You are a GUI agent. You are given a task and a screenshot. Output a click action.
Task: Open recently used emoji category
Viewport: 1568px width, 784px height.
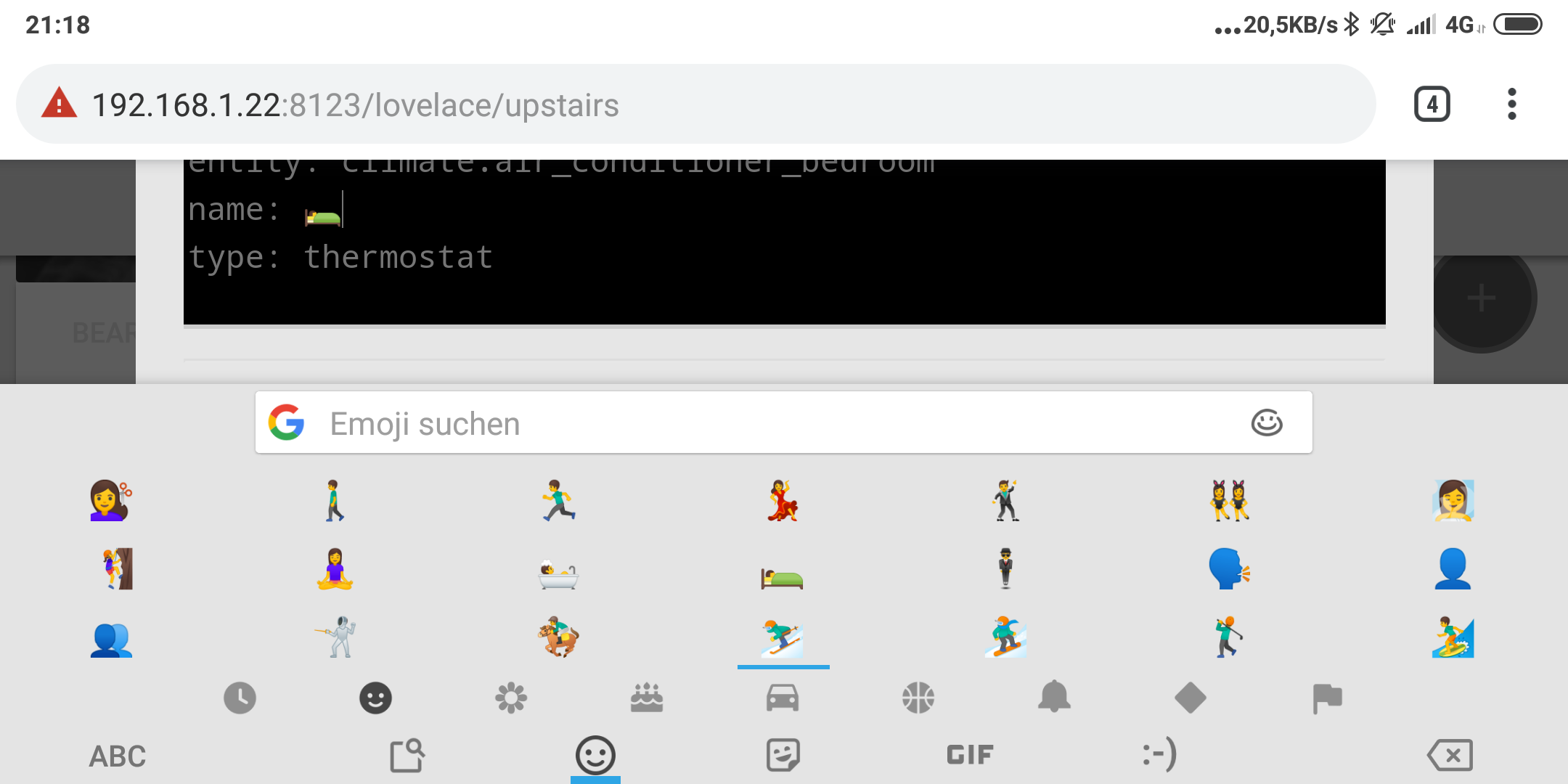(x=240, y=698)
